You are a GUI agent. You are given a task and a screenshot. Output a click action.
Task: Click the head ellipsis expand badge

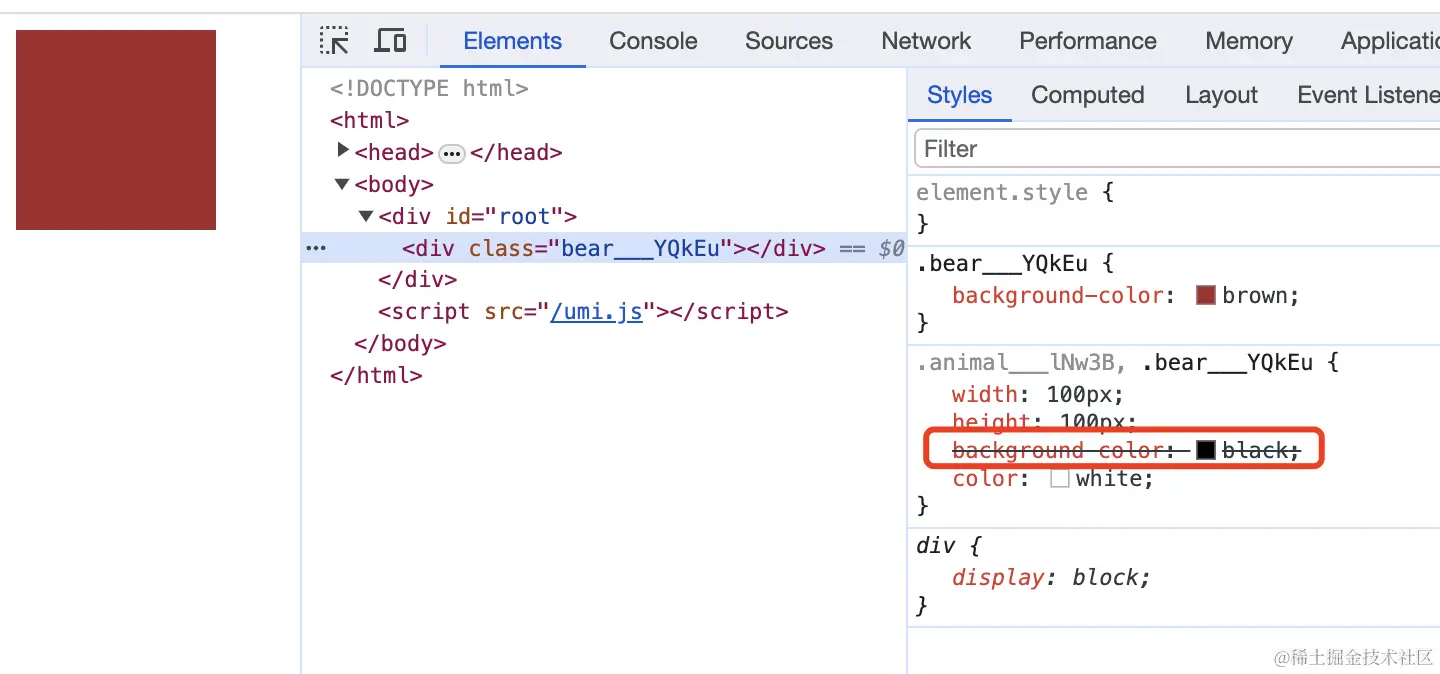[452, 153]
